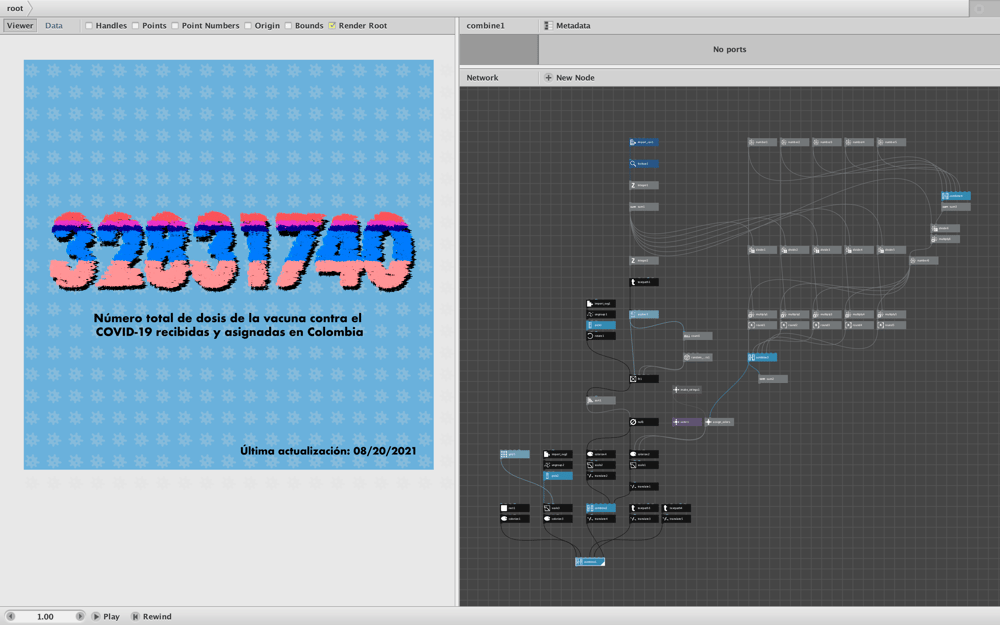Select the sum2 node

coord(773,379)
